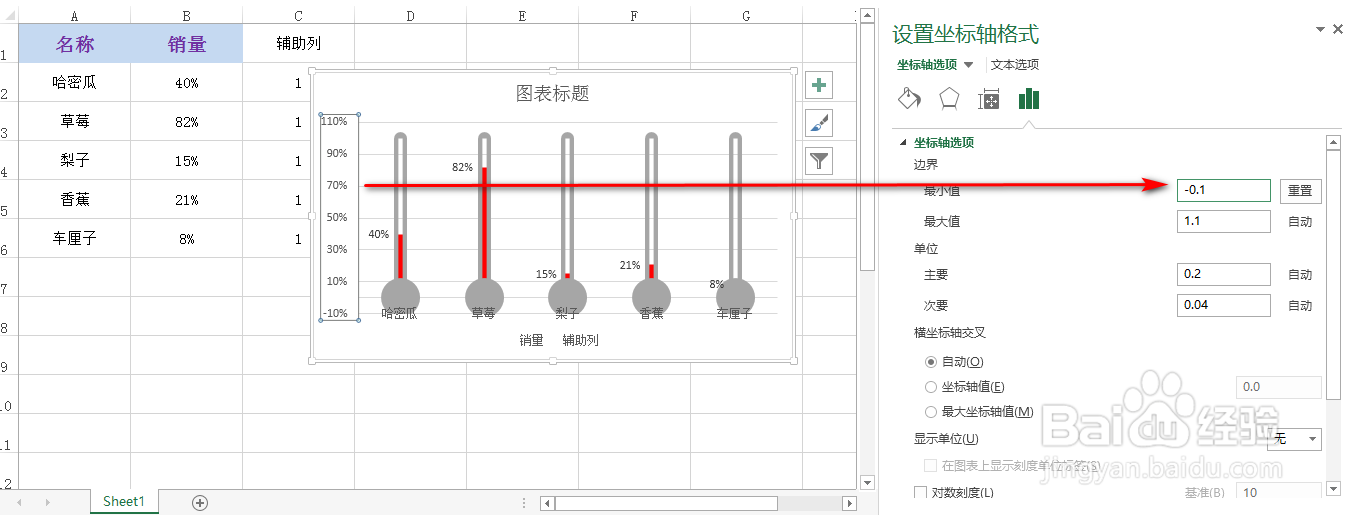1356x515 pixels.
Task: Select the Effects pentagon icon
Action: click(948, 98)
